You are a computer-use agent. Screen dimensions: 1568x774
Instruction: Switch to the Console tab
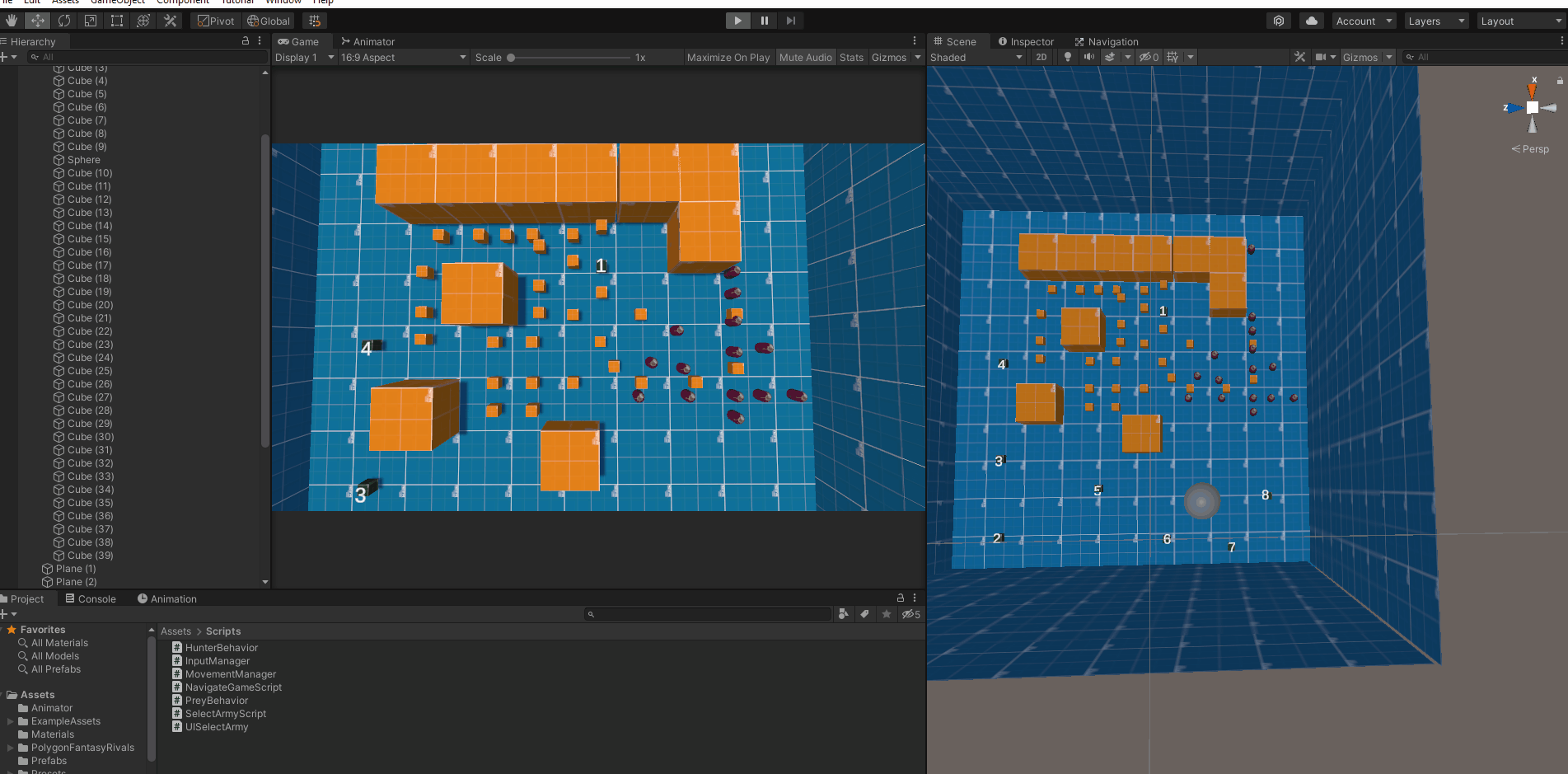(90, 598)
